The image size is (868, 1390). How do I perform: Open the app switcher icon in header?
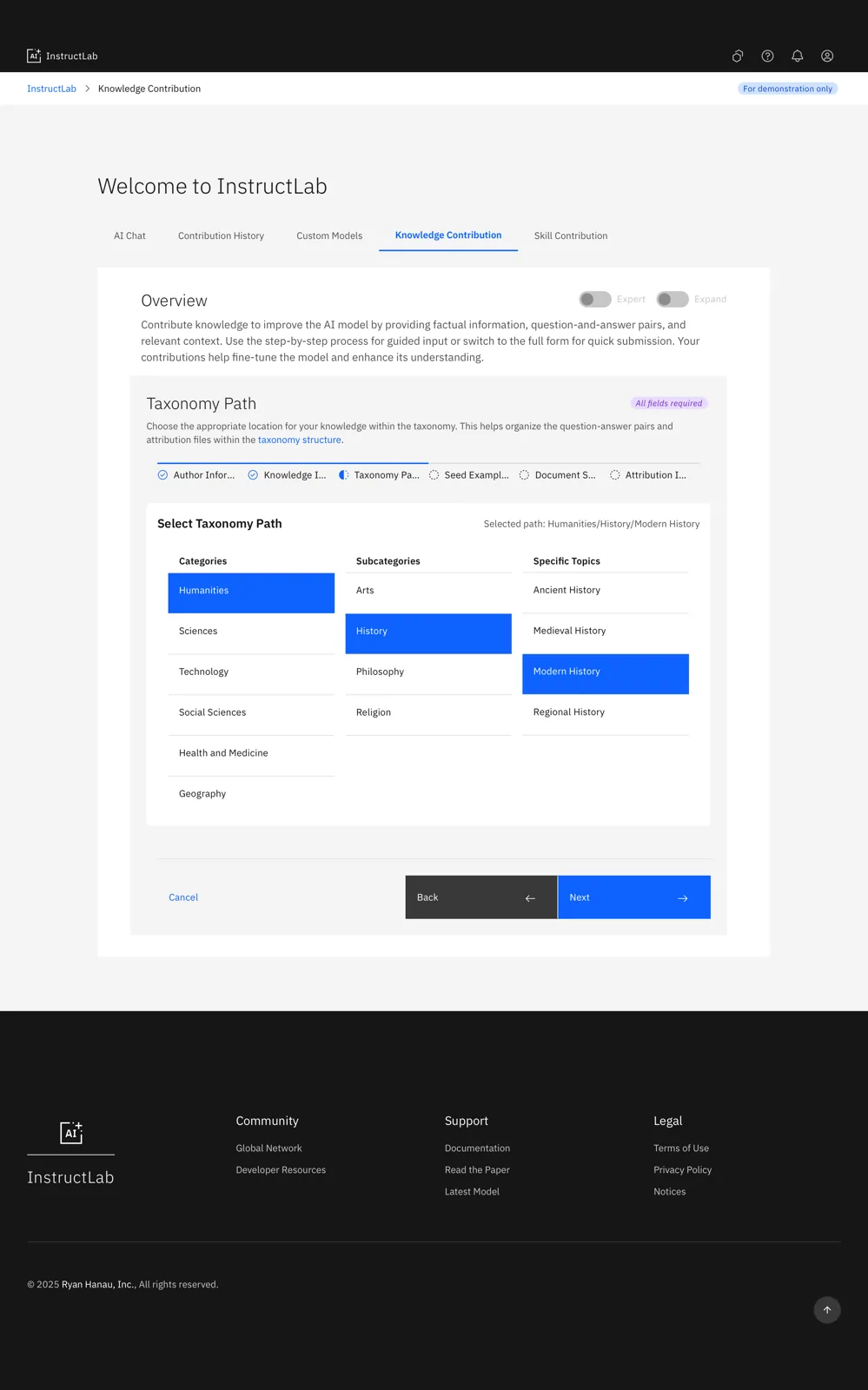[x=738, y=56]
